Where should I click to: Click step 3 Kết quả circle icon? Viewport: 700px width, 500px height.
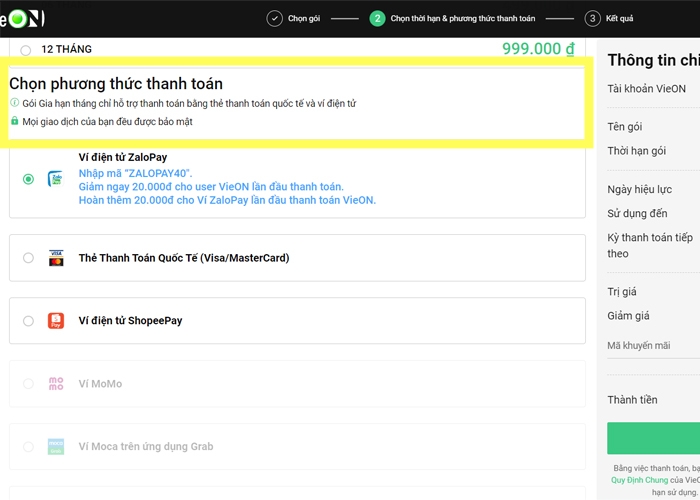click(592, 19)
